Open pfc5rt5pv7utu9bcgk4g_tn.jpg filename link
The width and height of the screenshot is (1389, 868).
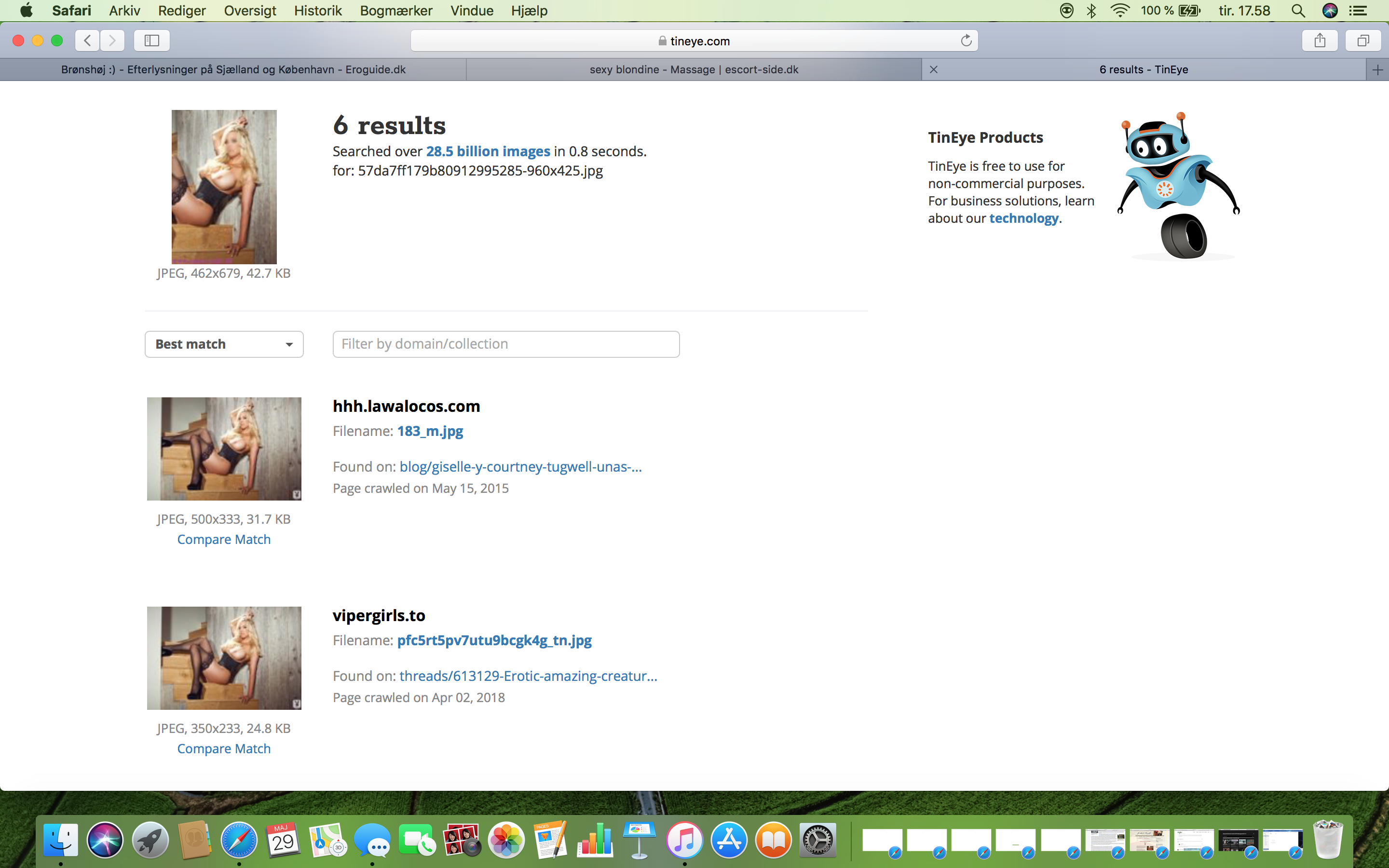[494, 640]
